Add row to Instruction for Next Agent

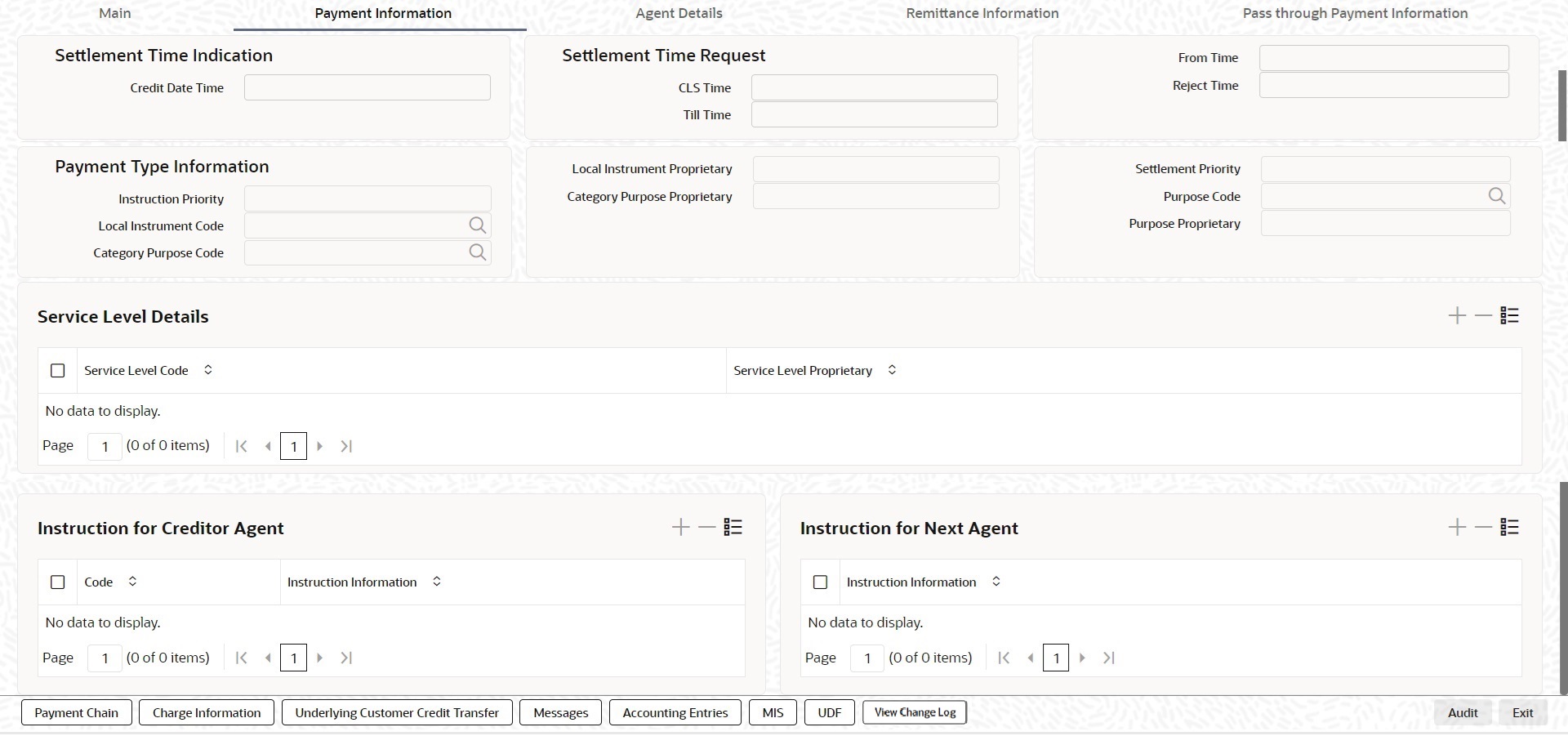point(1457,528)
